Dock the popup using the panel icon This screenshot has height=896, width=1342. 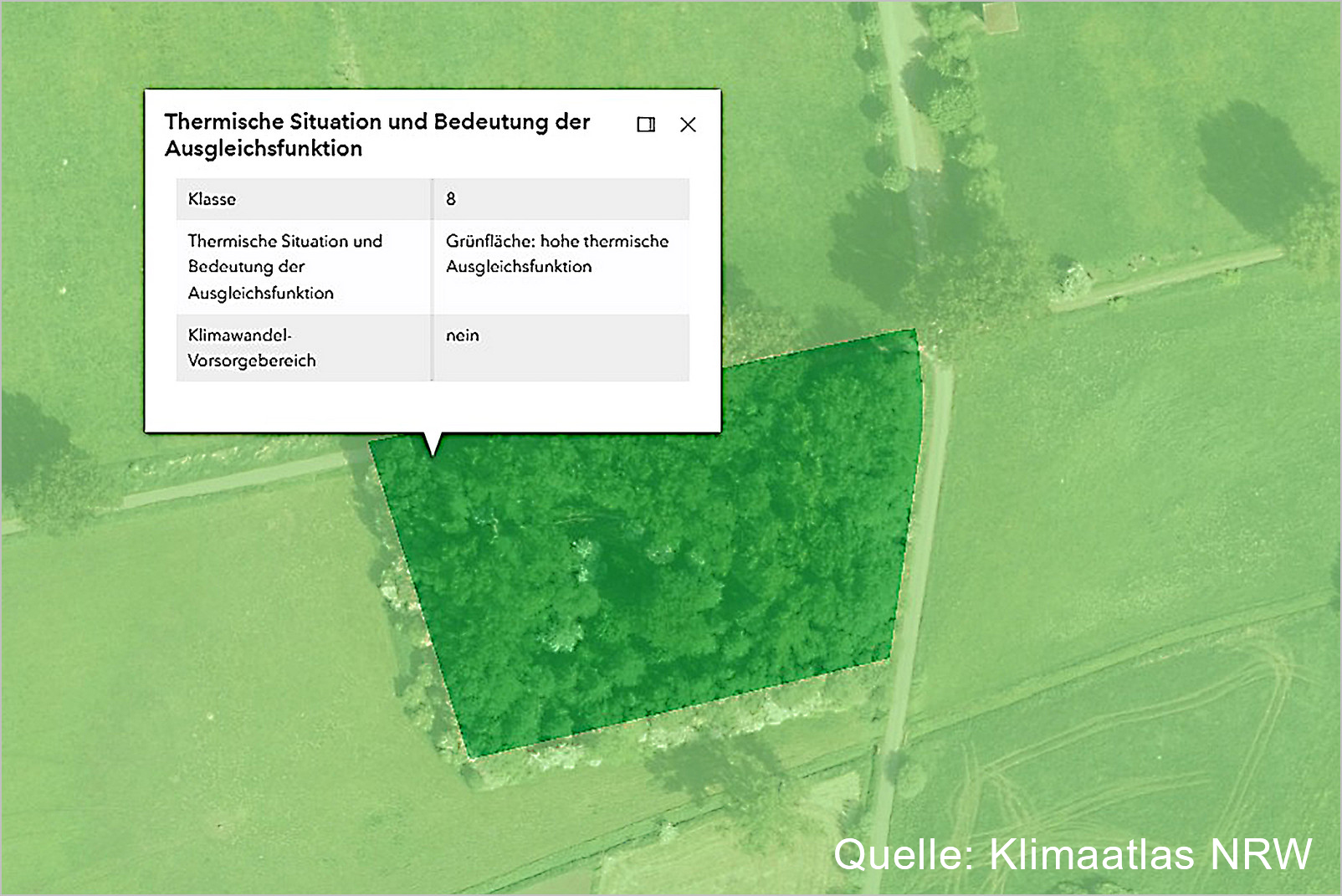(x=646, y=125)
